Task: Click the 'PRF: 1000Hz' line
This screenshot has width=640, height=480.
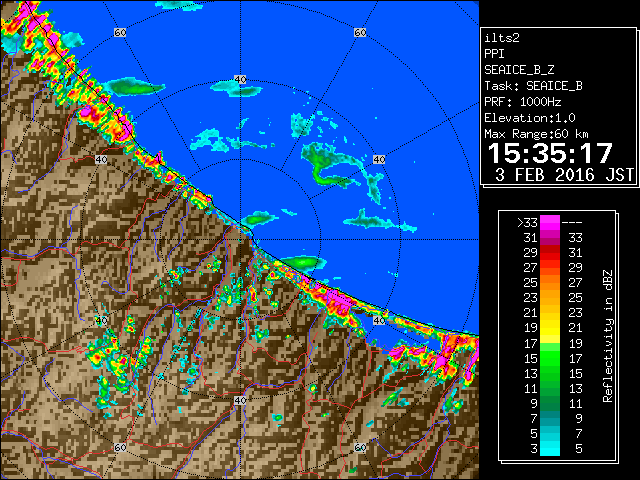Action: tap(522, 102)
